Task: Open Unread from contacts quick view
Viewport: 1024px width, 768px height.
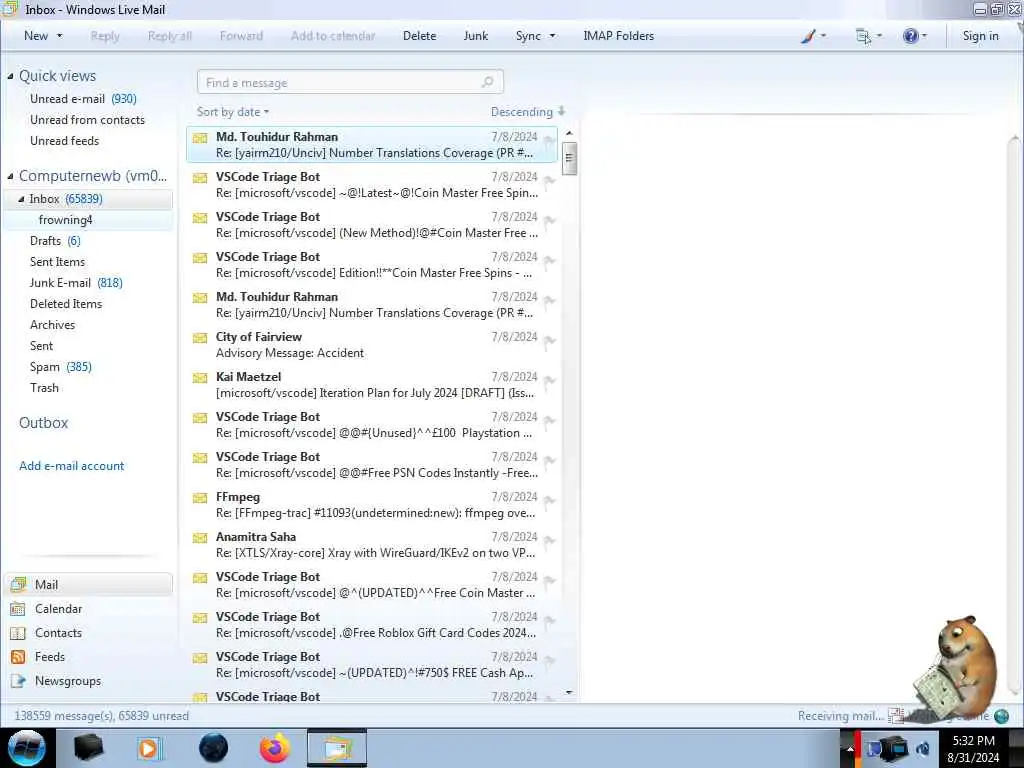Action: [88, 120]
